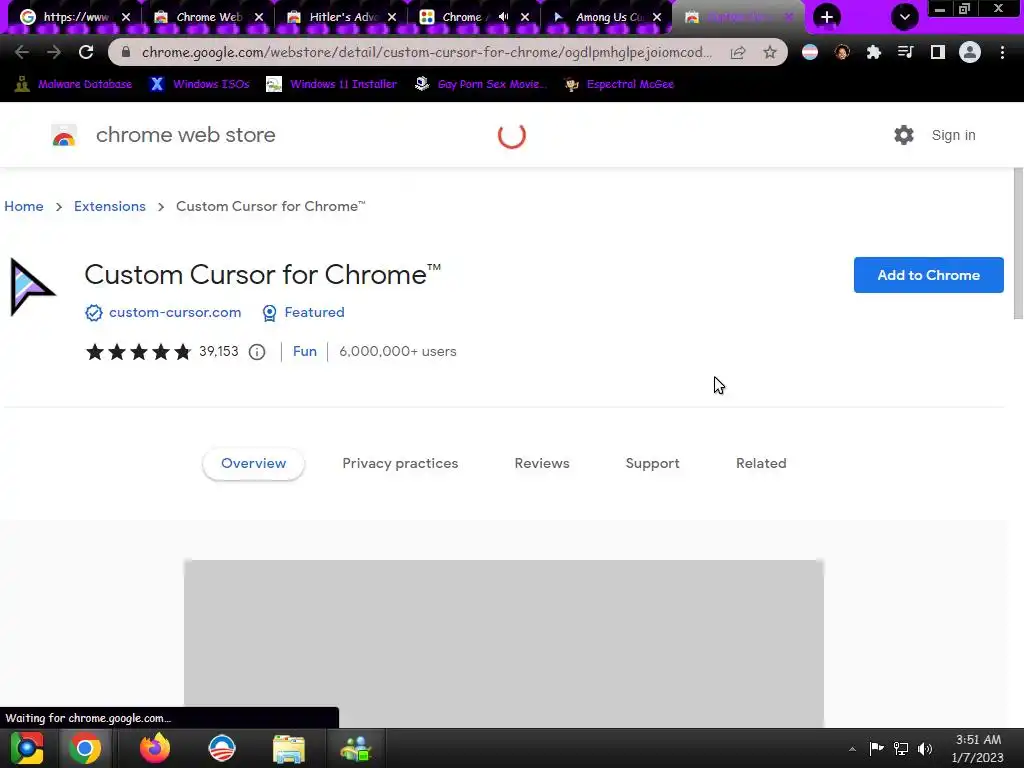The image size is (1024, 768).
Task: Close the Hitler's Adv tab
Action: click(x=392, y=18)
